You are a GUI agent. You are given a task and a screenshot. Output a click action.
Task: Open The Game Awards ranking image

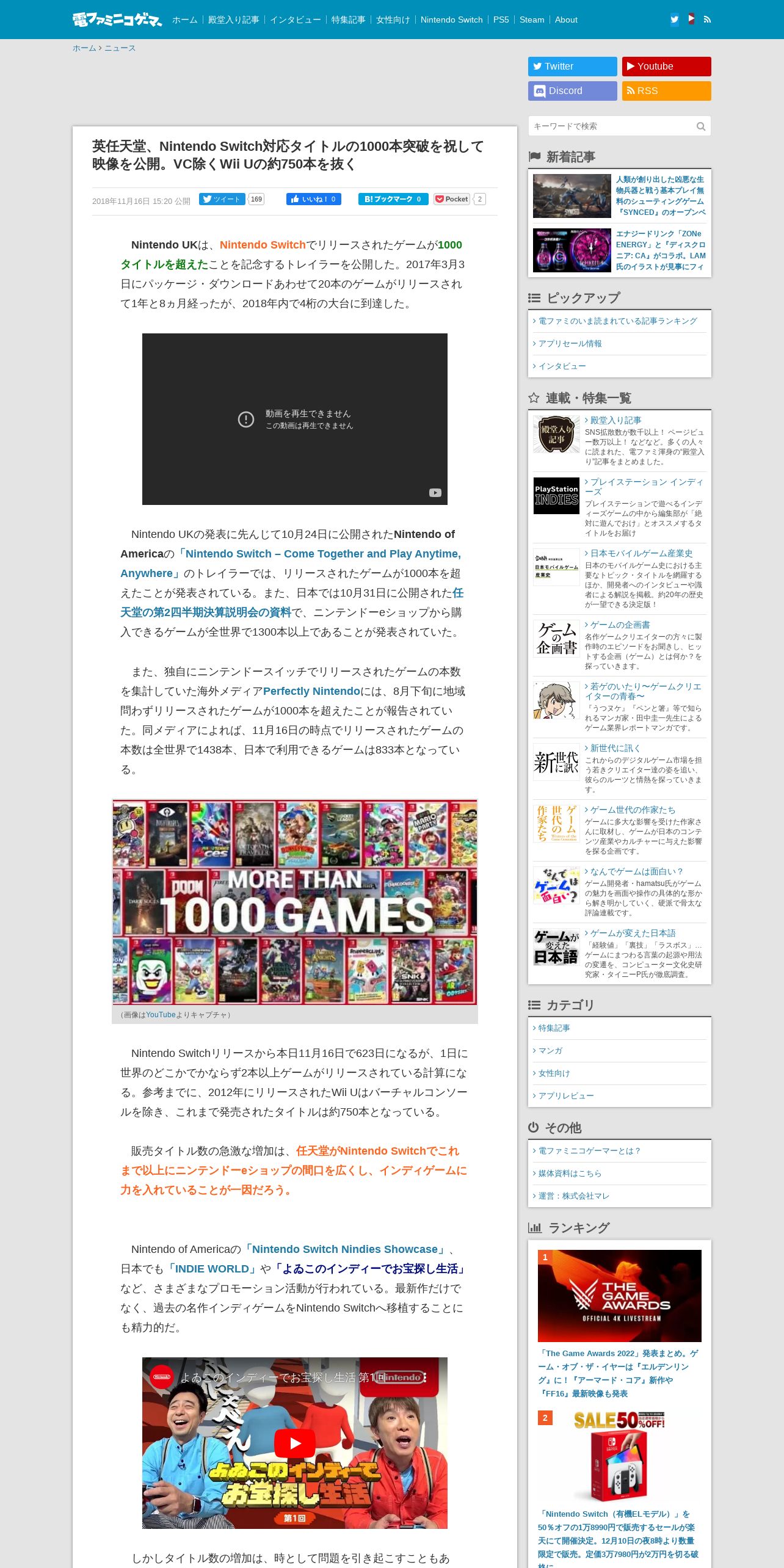(x=620, y=1296)
